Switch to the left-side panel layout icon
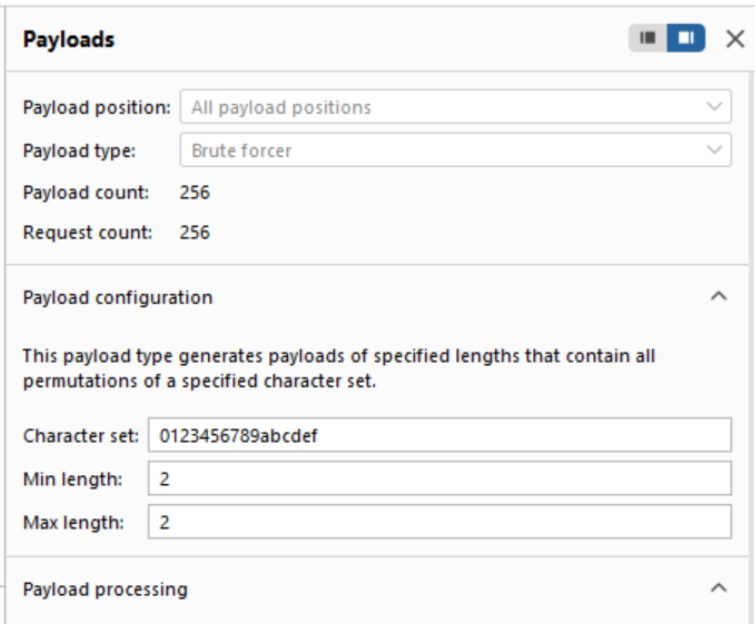Screen dimensions: 756x628 pyautogui.click(x=648, y=39)
